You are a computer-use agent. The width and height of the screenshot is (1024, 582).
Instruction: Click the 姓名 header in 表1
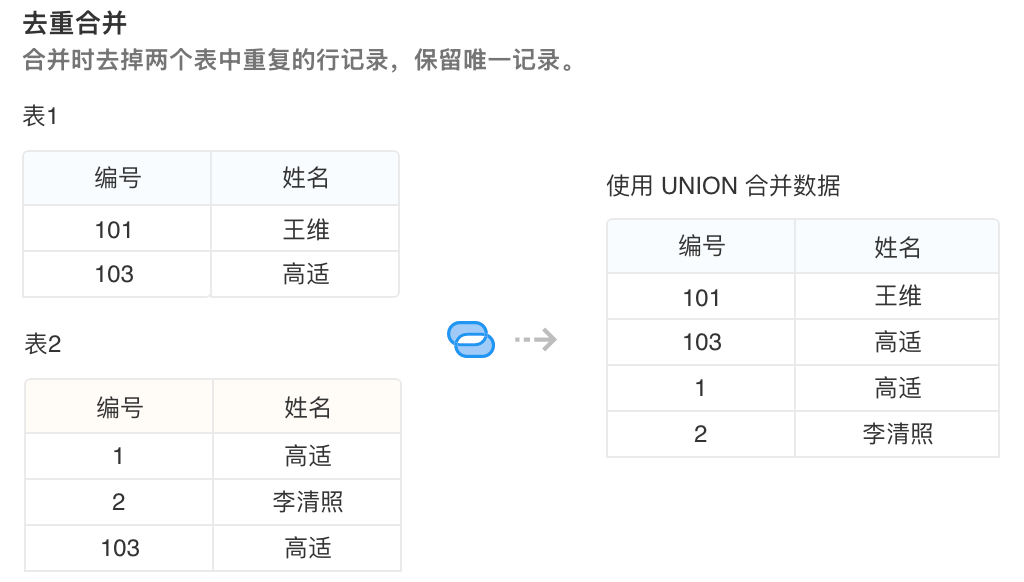306,179
